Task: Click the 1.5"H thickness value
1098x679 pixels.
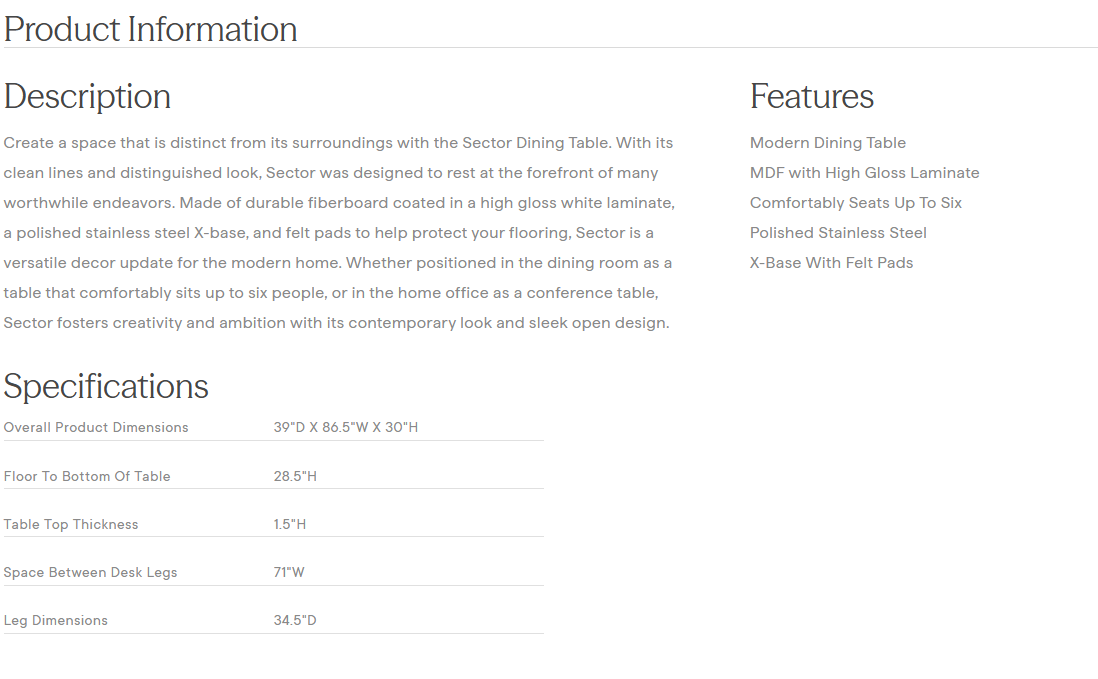Action: coord(290,524)
